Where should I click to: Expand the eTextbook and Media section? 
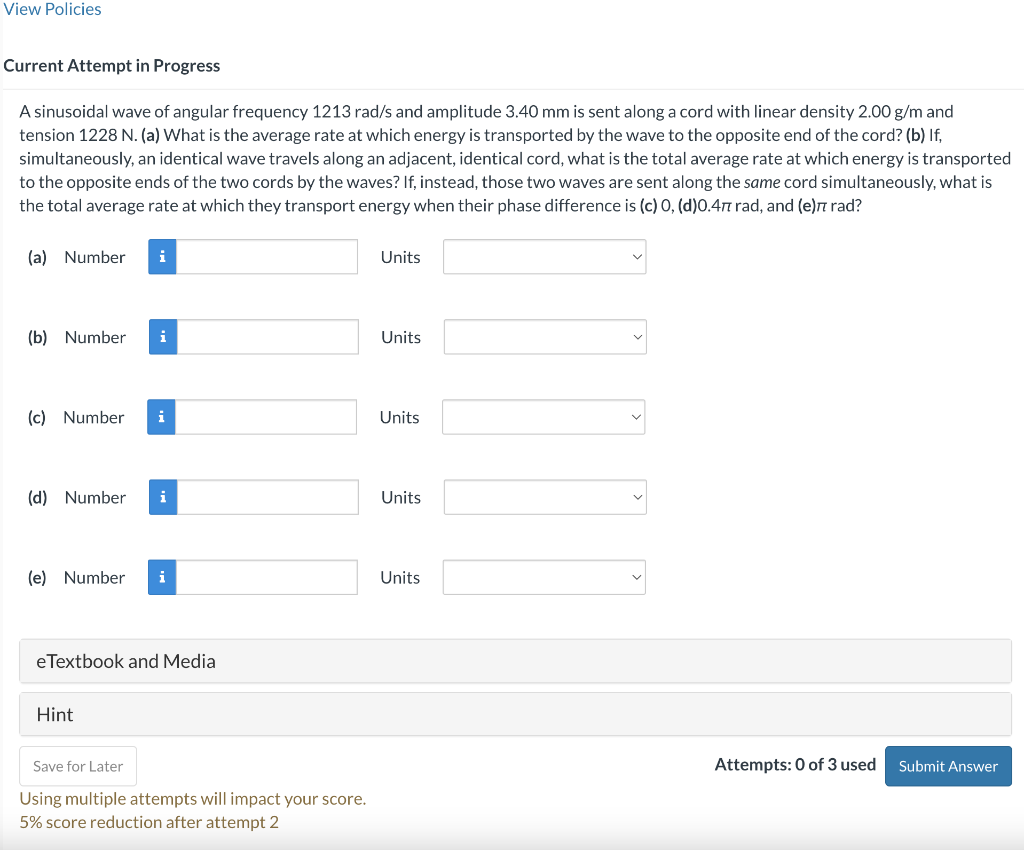pos(515,661)
